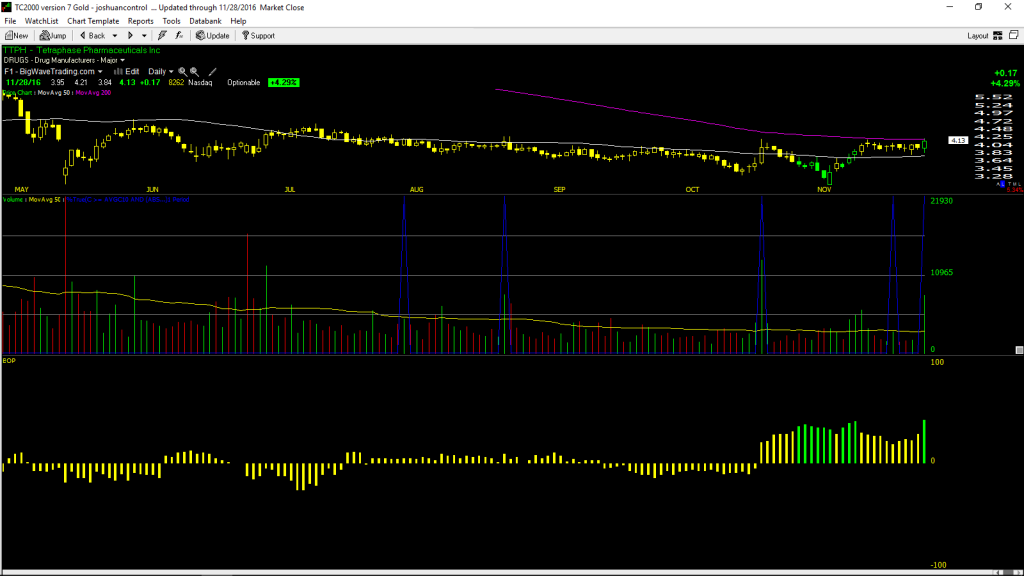Click the MovAvg 50 legend label
The image size is (1024, 576).
54,93
